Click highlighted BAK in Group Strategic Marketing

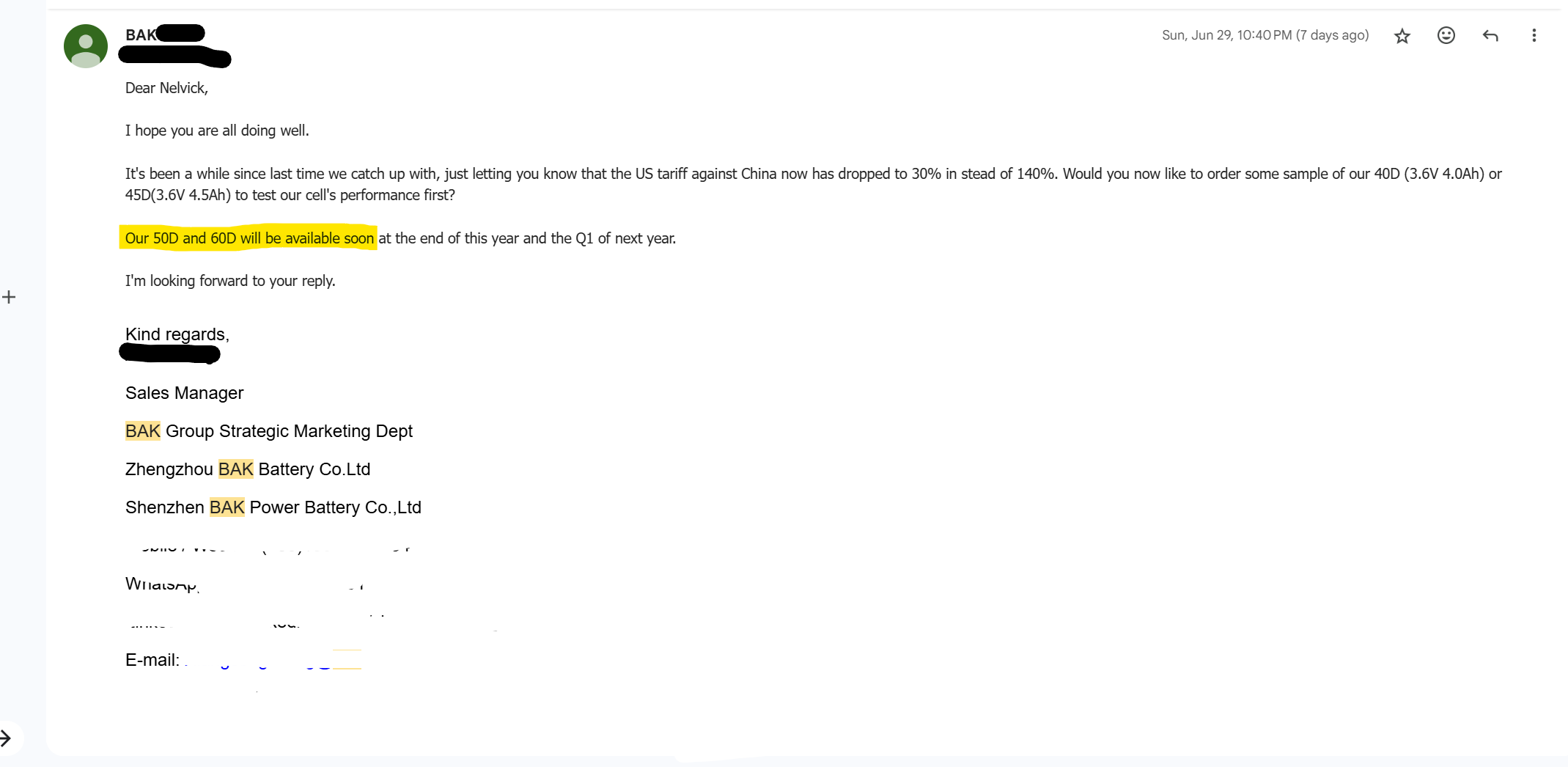coord(143,431)
